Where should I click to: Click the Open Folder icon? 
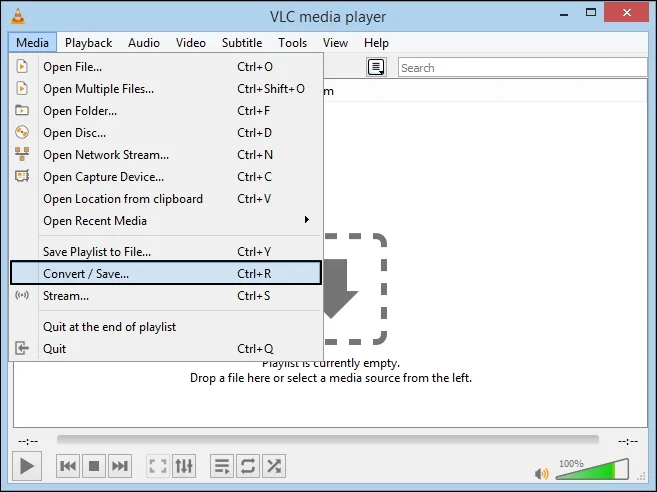pyautogui.click(x=22, y=110)
